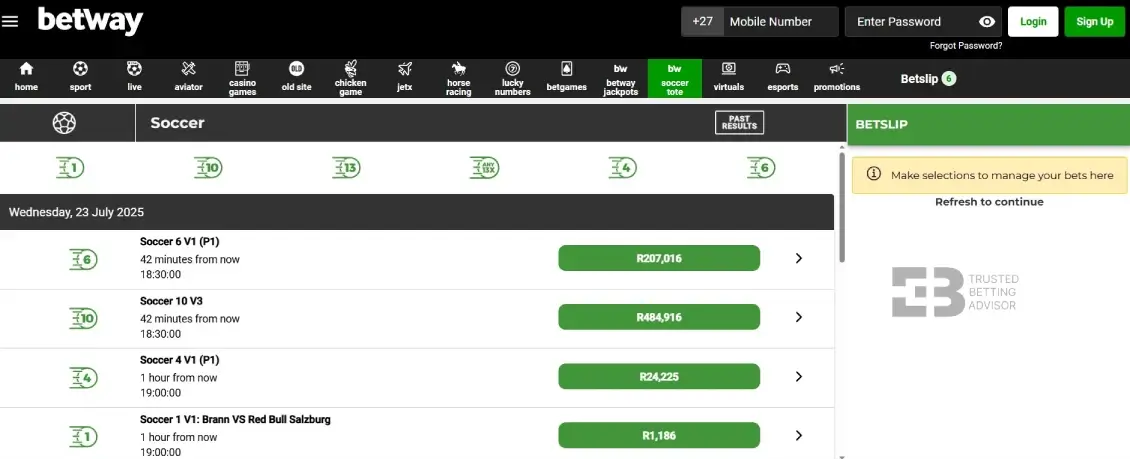Screen dimensions: 1130x459
Task: Open promotions
Action: click(x=837, y=78)
